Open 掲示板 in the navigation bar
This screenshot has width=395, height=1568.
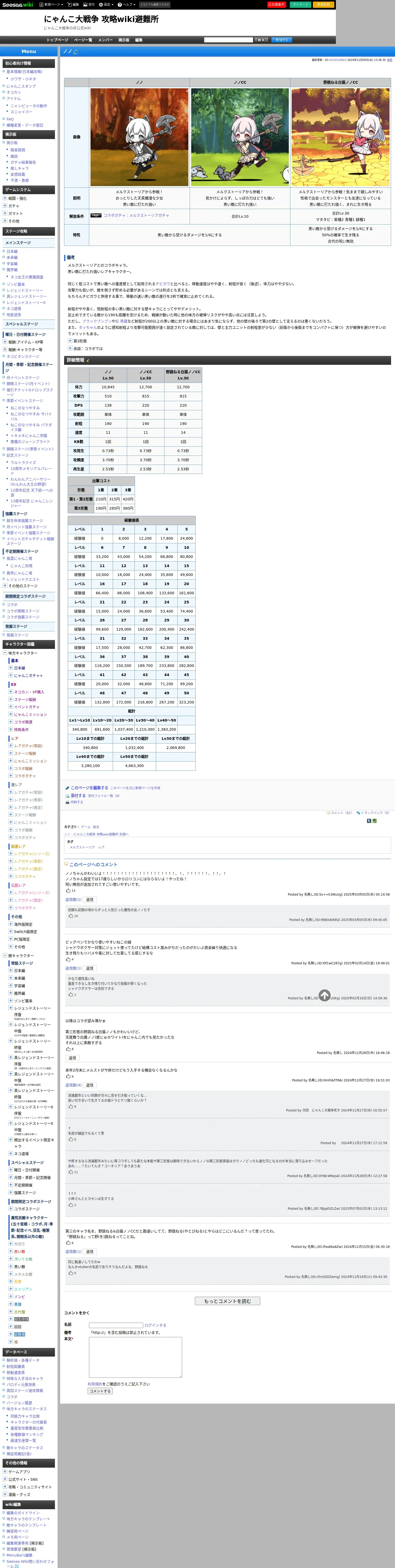pos(124,40)
